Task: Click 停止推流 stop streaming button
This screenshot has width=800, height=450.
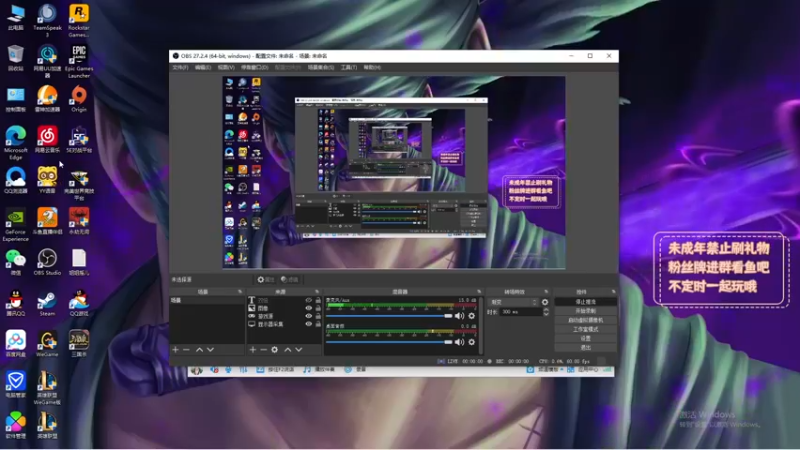Action: tap(585, 302)
